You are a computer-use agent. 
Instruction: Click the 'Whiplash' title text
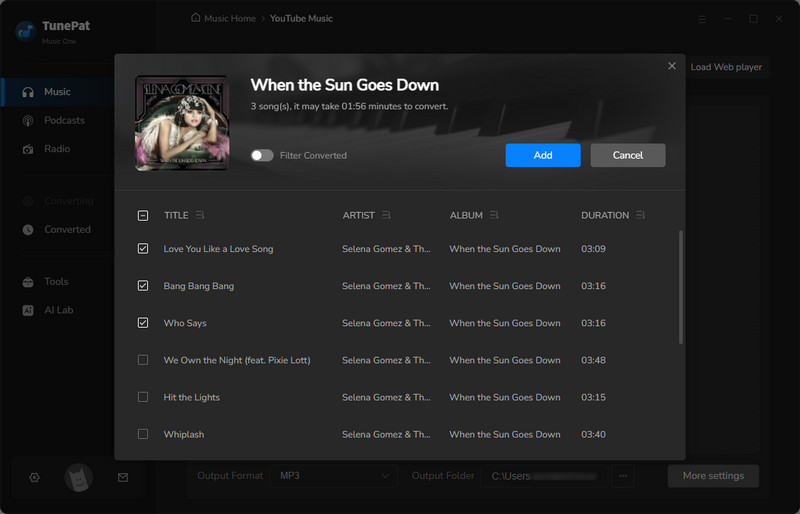(184, 434)
